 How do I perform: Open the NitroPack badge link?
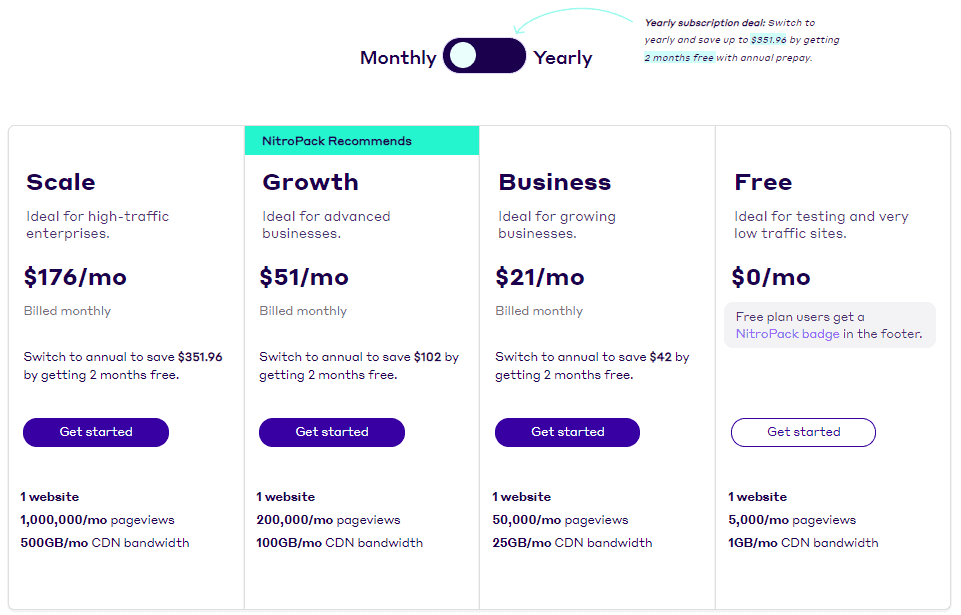point(788,334)
